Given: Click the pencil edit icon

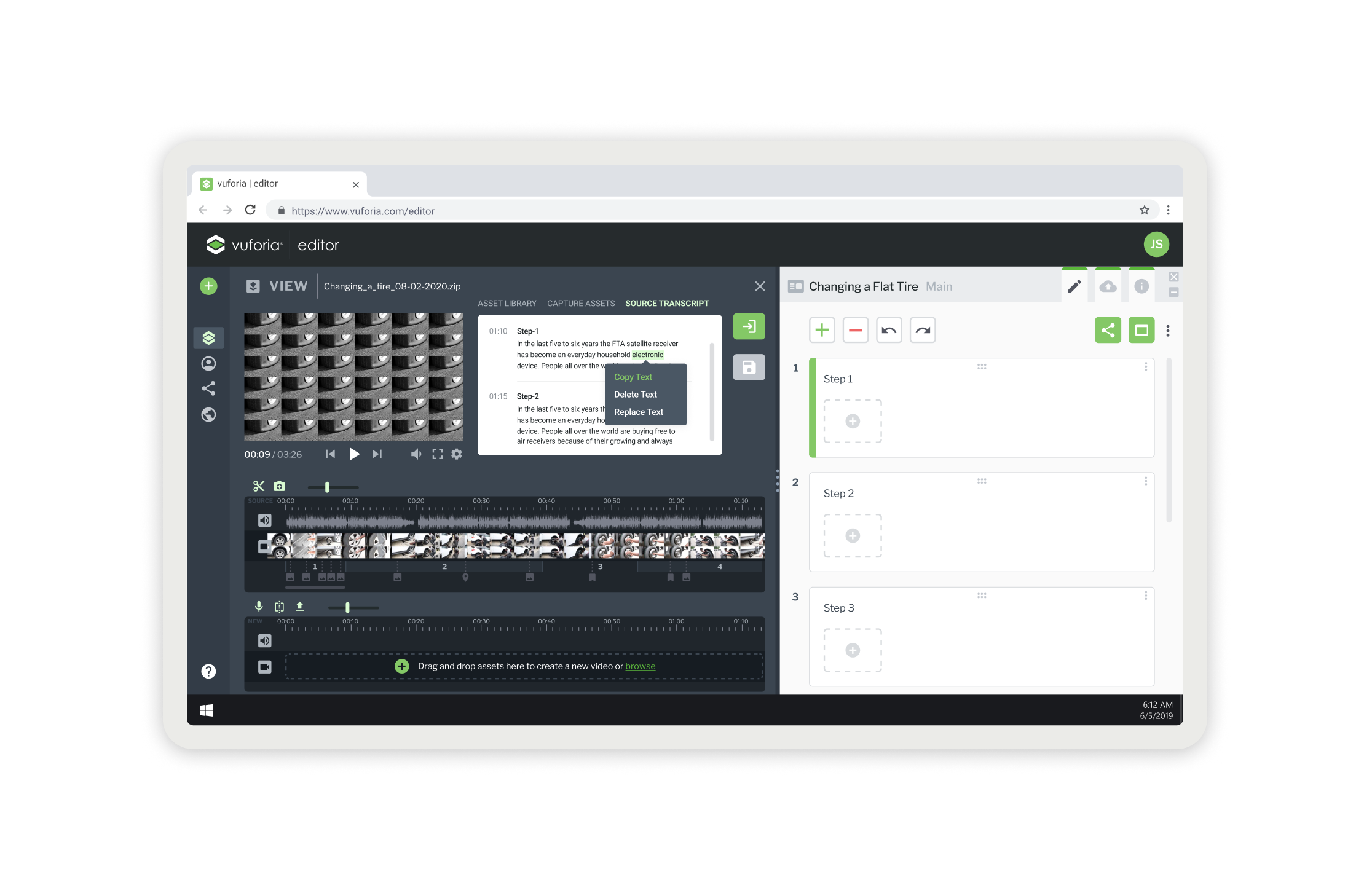Looking at the screenshot, I should pos(1074,286).
